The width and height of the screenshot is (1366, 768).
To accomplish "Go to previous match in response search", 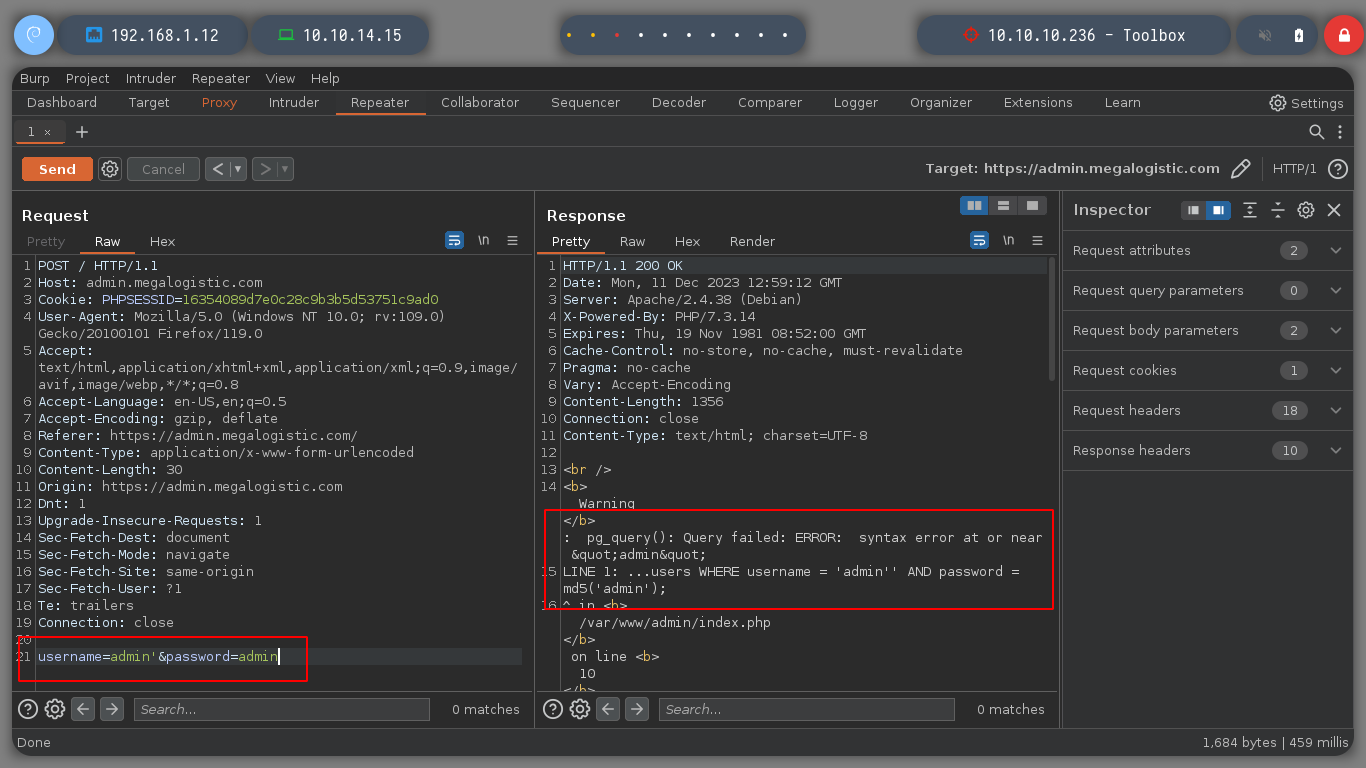I will [609, 709].
